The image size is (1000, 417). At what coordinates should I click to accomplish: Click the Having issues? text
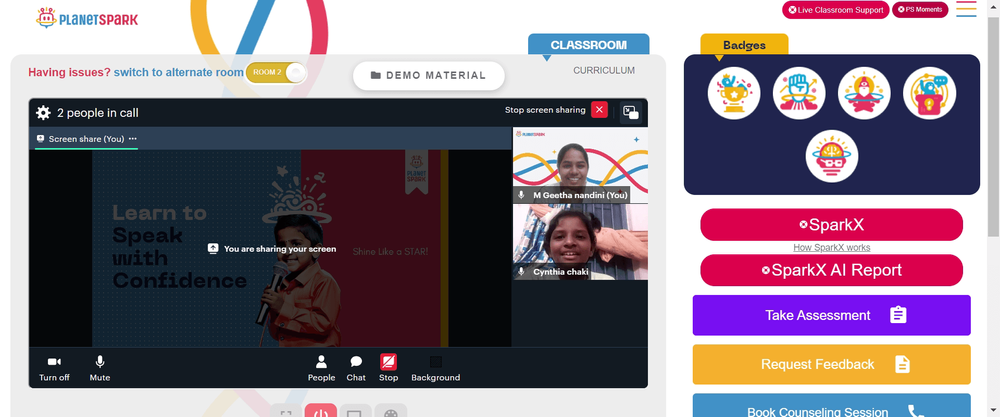pyautogui.click(x=70, y=72)
